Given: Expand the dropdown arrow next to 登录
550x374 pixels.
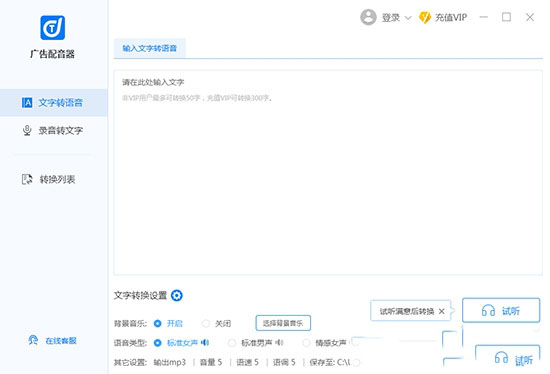Looking at the screenshot, I should (x=408, y=18).
